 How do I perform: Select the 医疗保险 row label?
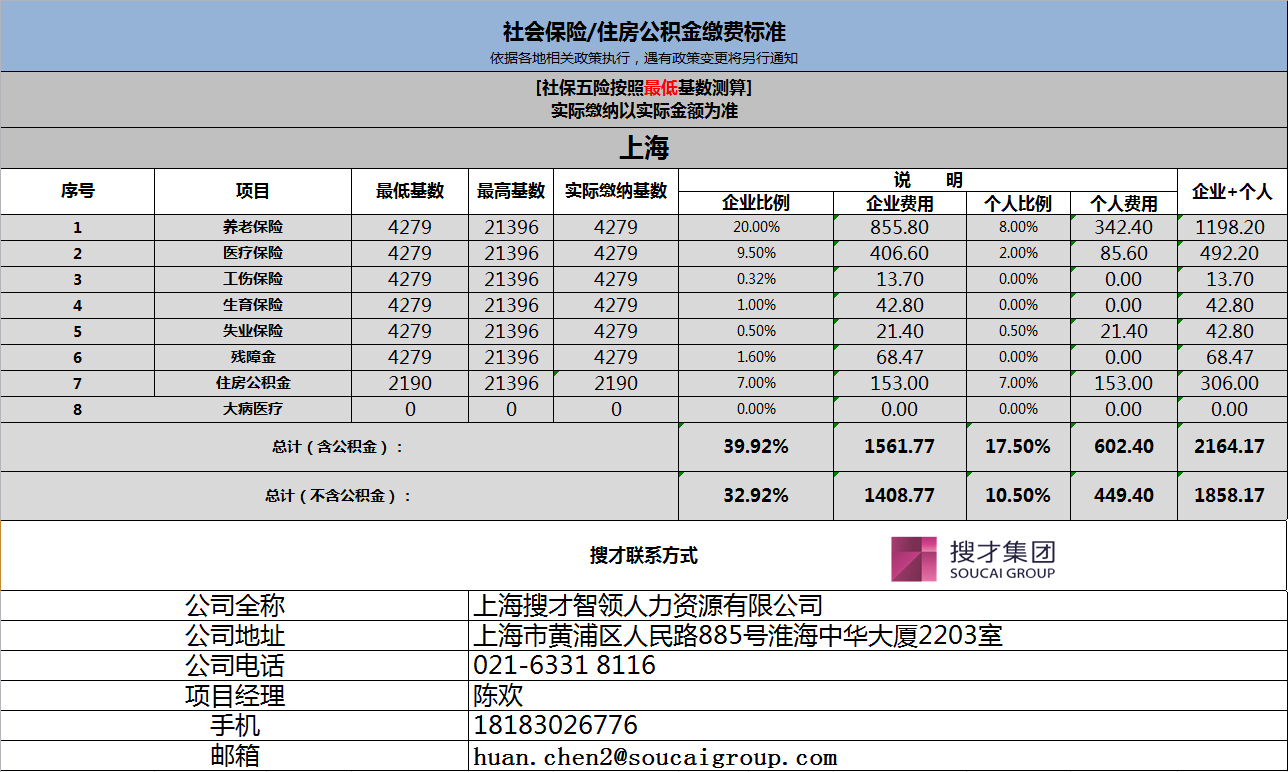click(x=252, y=253)
